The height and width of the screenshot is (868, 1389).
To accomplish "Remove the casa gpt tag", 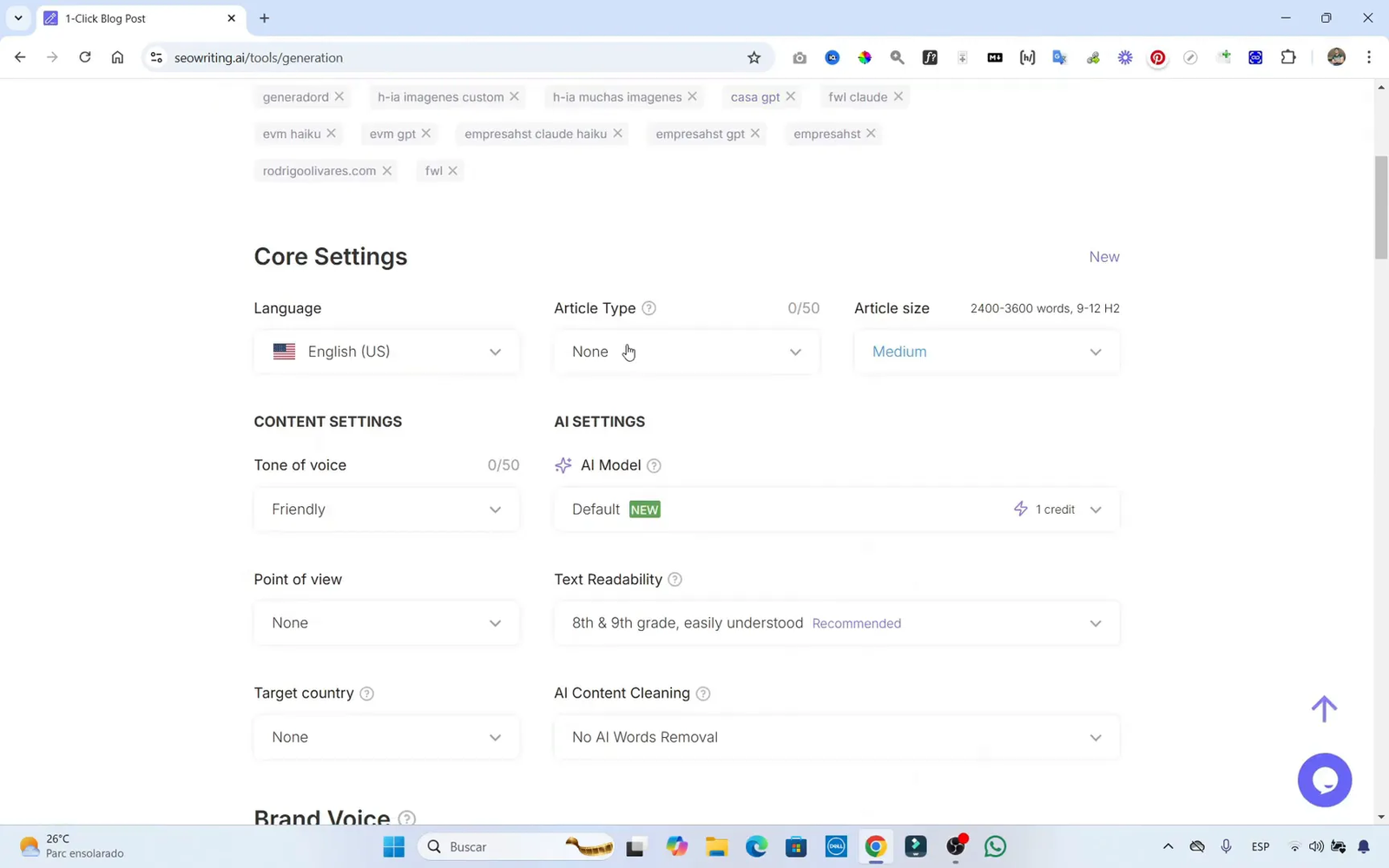I will pos(791,96).
